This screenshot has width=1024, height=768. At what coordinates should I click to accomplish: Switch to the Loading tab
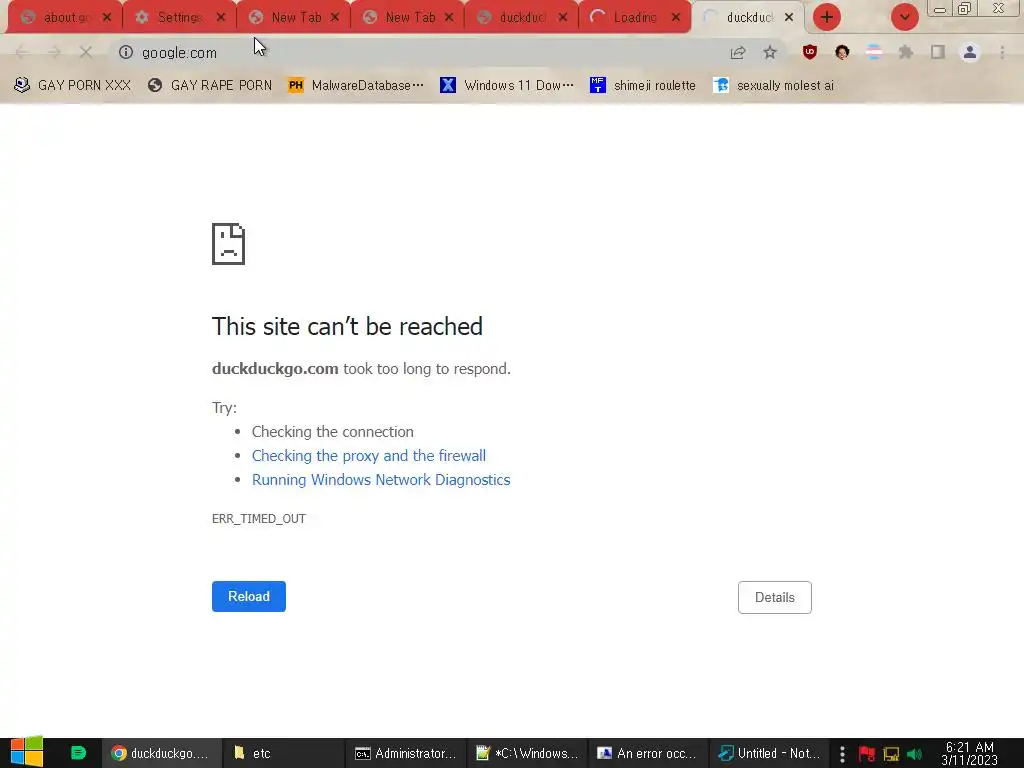click(x=635, y=18)
